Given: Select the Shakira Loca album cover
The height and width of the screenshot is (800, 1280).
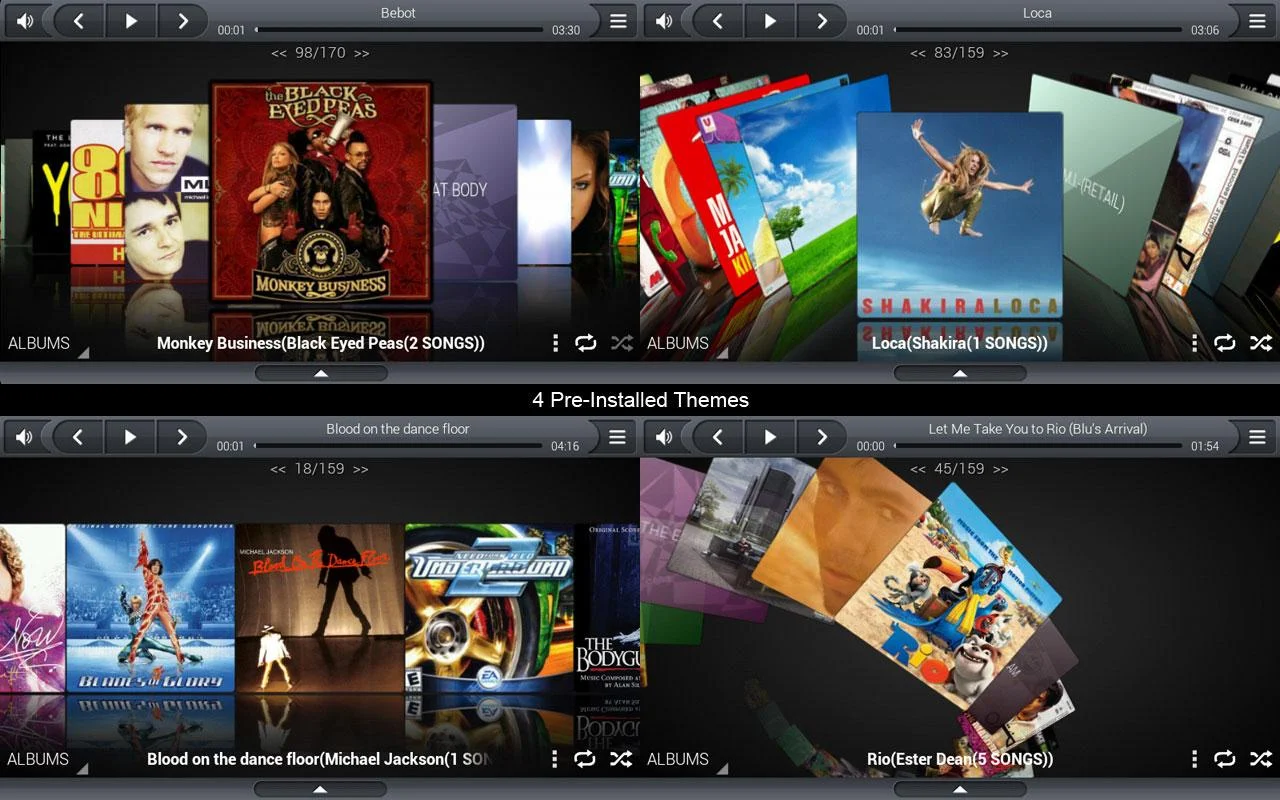Looking at the screenshot, I should pyautogui.click(x=960, y=215).
